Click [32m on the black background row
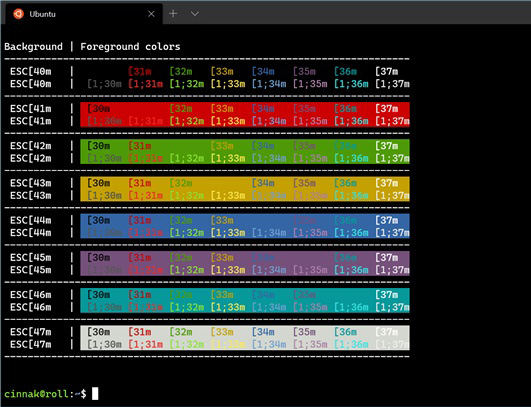Viewport: 531px width, 407px height. 181,72
